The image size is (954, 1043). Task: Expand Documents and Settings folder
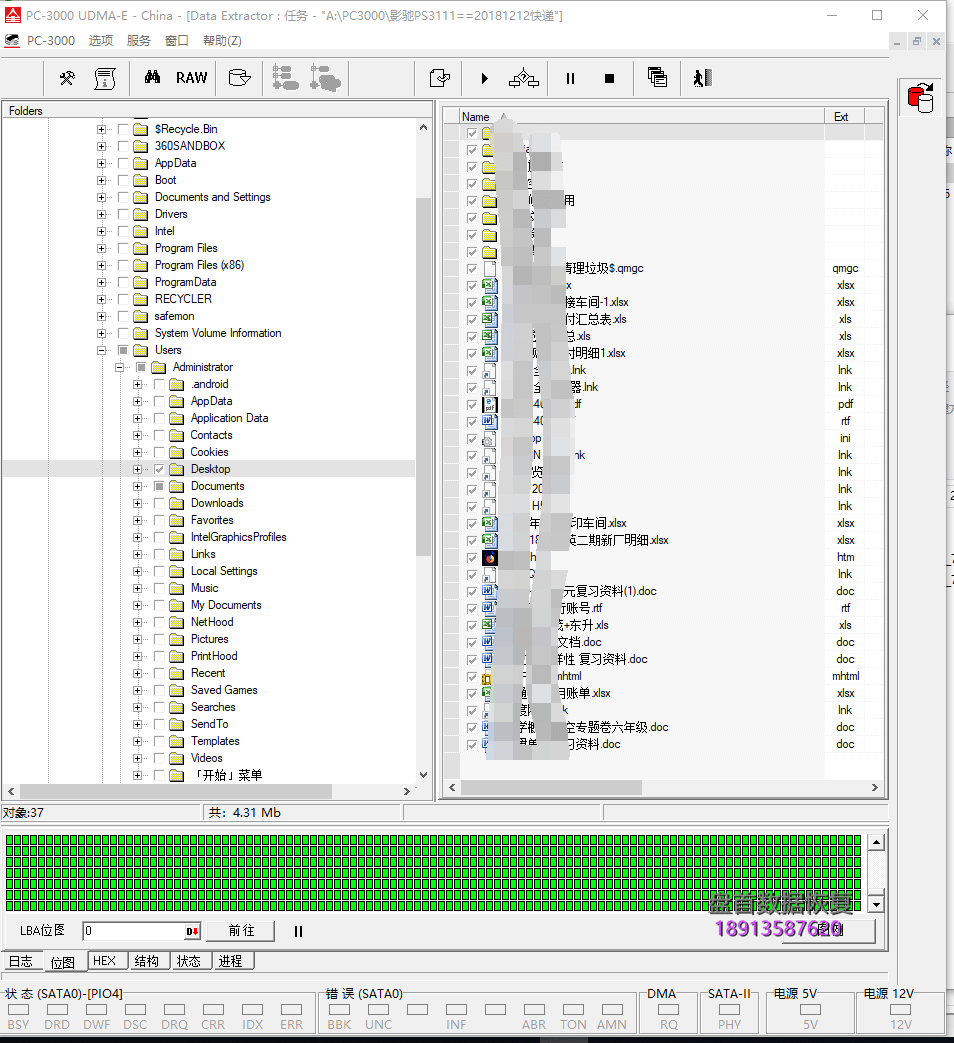tap(101, 197)
